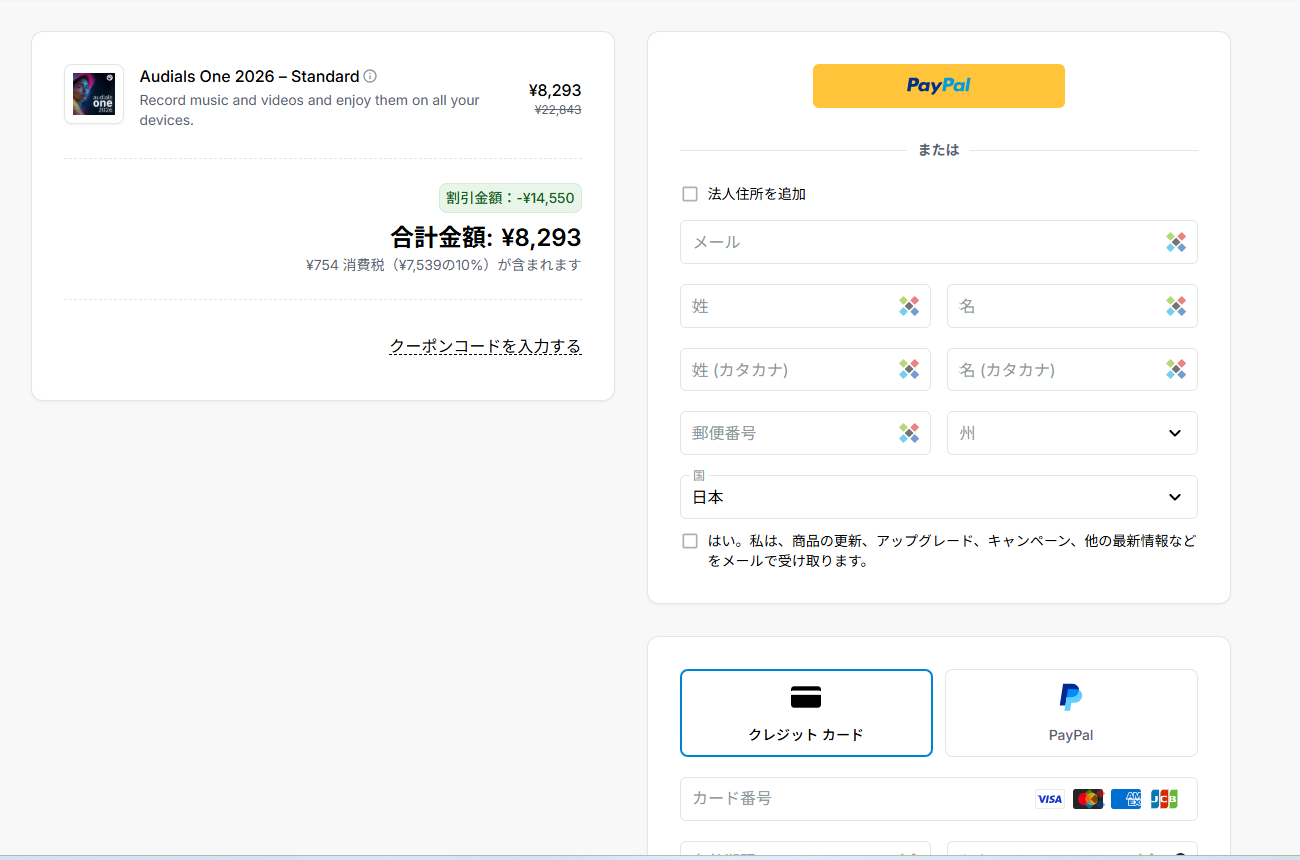
Task: Select the クレジット カード payment tab
Action: (x=806, y=713)
